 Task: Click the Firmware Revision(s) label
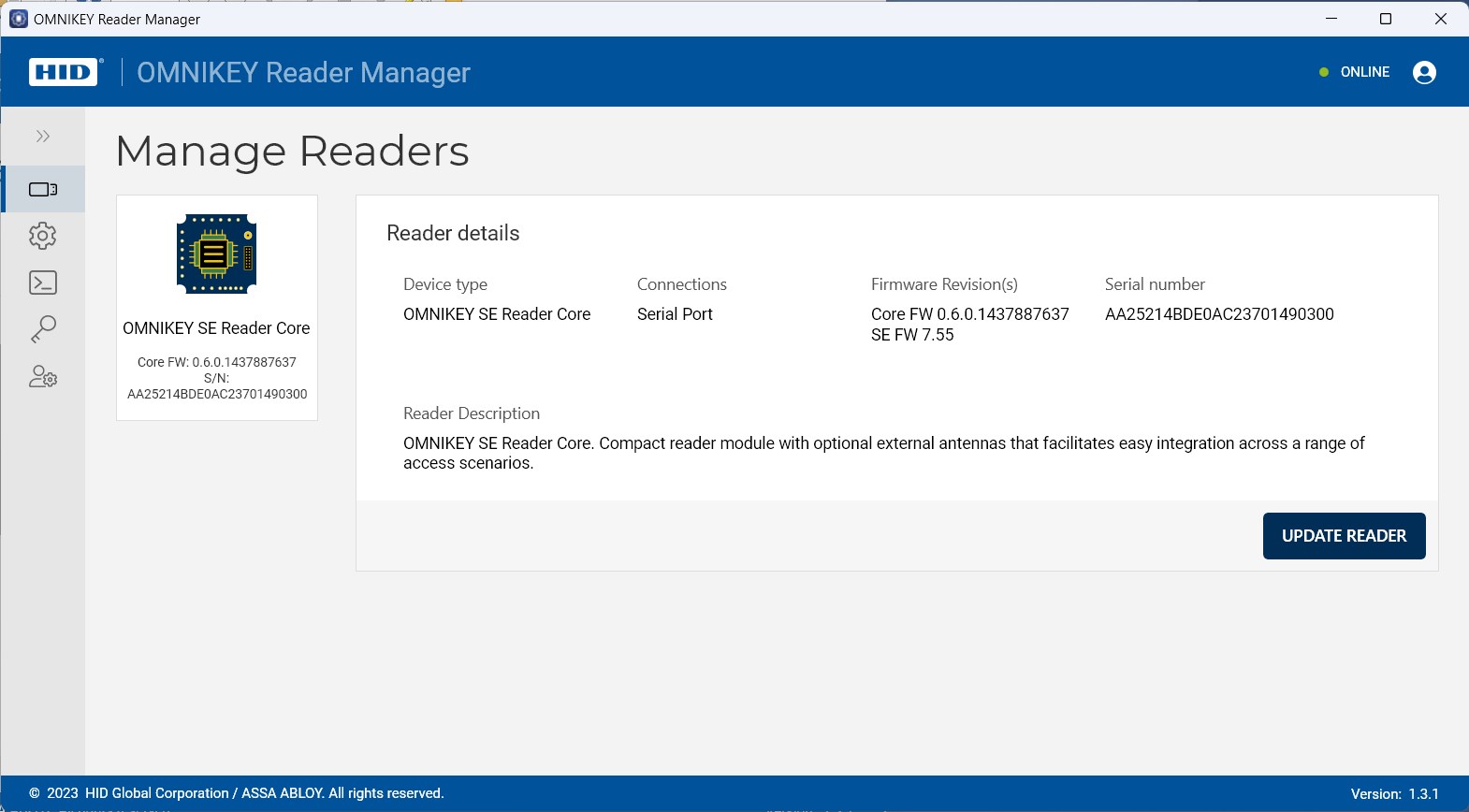tap(944, 284)
